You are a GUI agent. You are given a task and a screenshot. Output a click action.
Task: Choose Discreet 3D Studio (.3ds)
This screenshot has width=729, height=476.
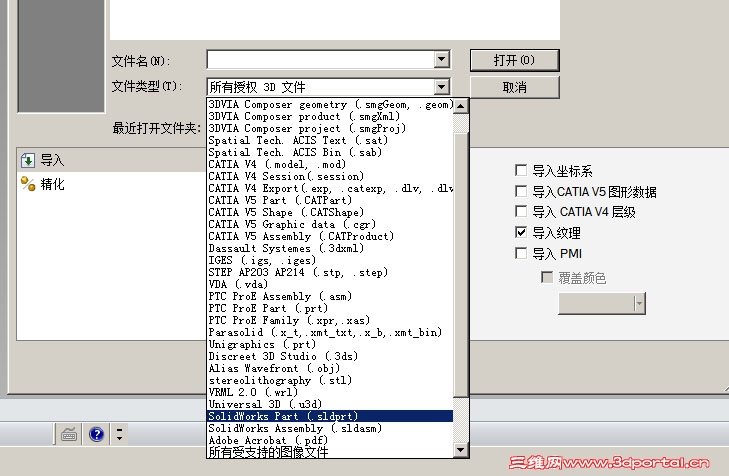tap(330, 357)
